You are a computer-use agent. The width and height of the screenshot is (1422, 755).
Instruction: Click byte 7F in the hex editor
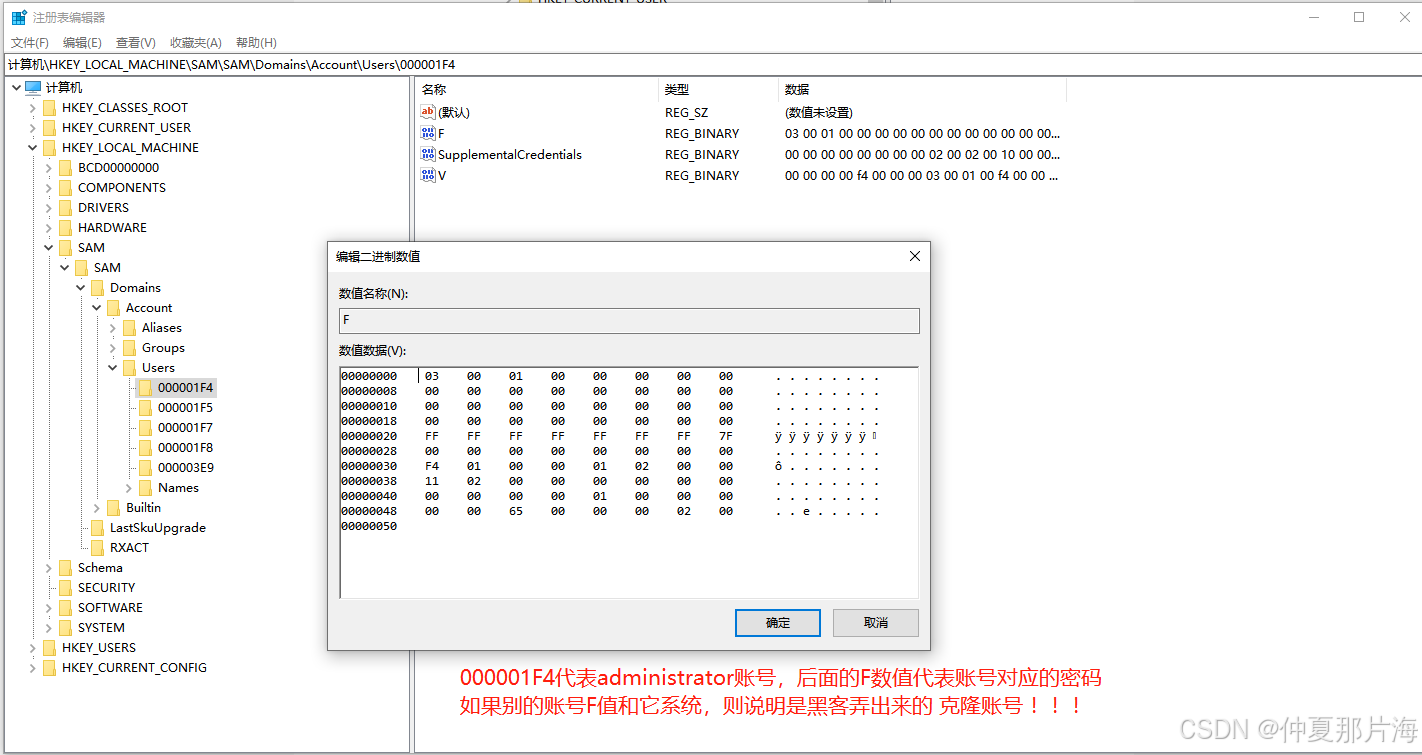pos(726,436)
